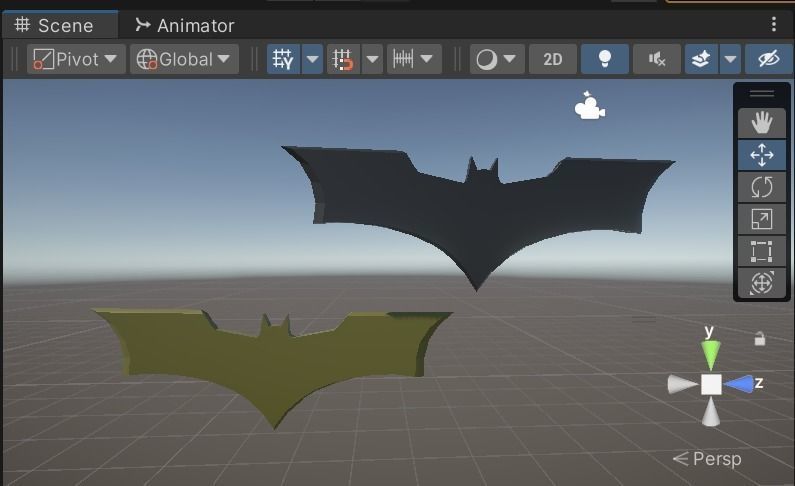This screenshot has height=486, width=795.
Task: Select the Scale tool
Action: [762, 219]
